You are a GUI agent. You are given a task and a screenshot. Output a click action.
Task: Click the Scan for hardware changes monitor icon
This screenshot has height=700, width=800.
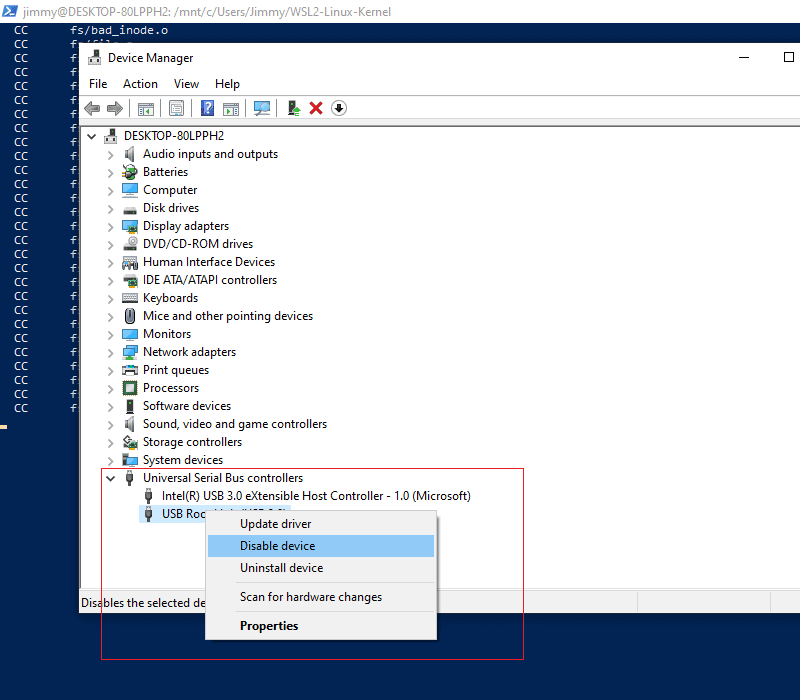(x=262, y=108)
